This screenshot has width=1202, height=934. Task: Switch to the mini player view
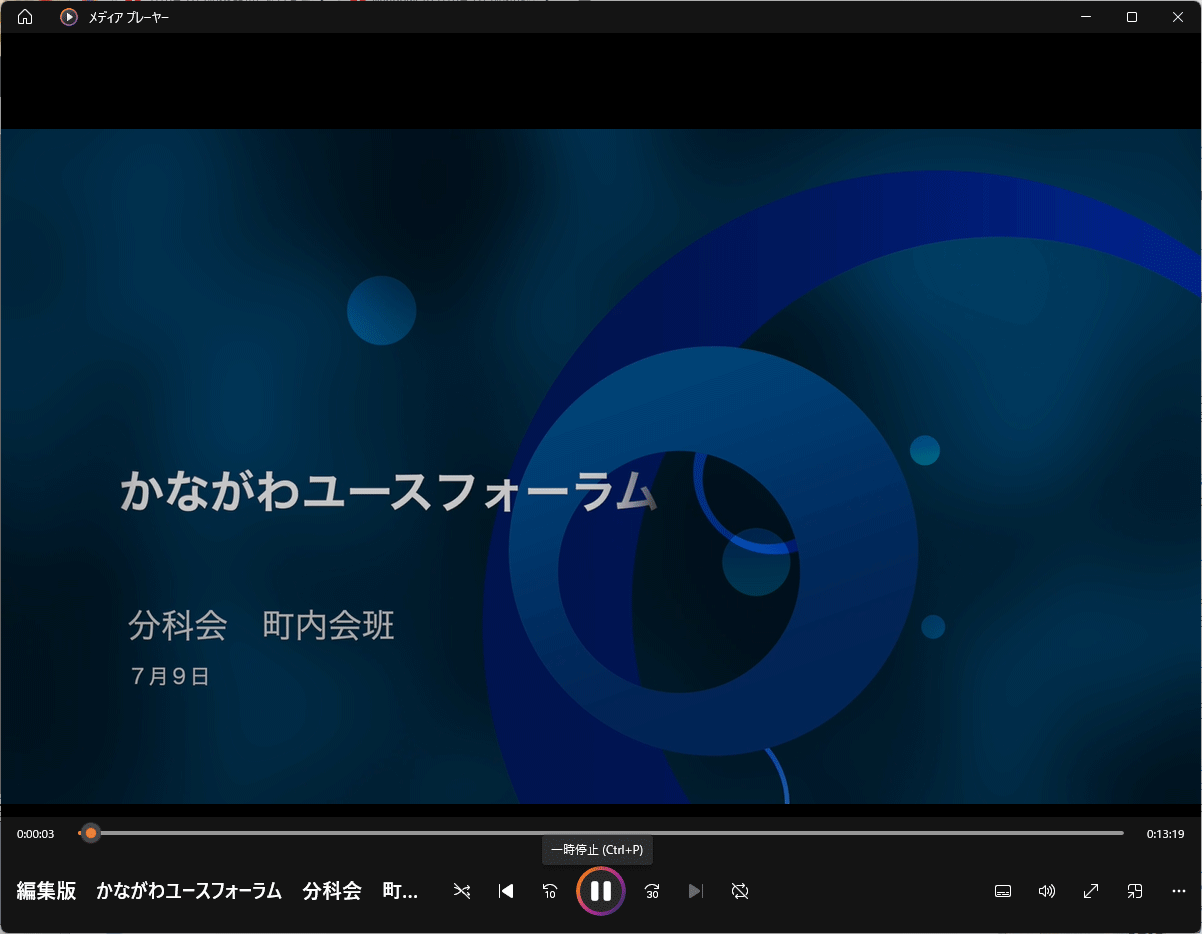(1135, 891)
